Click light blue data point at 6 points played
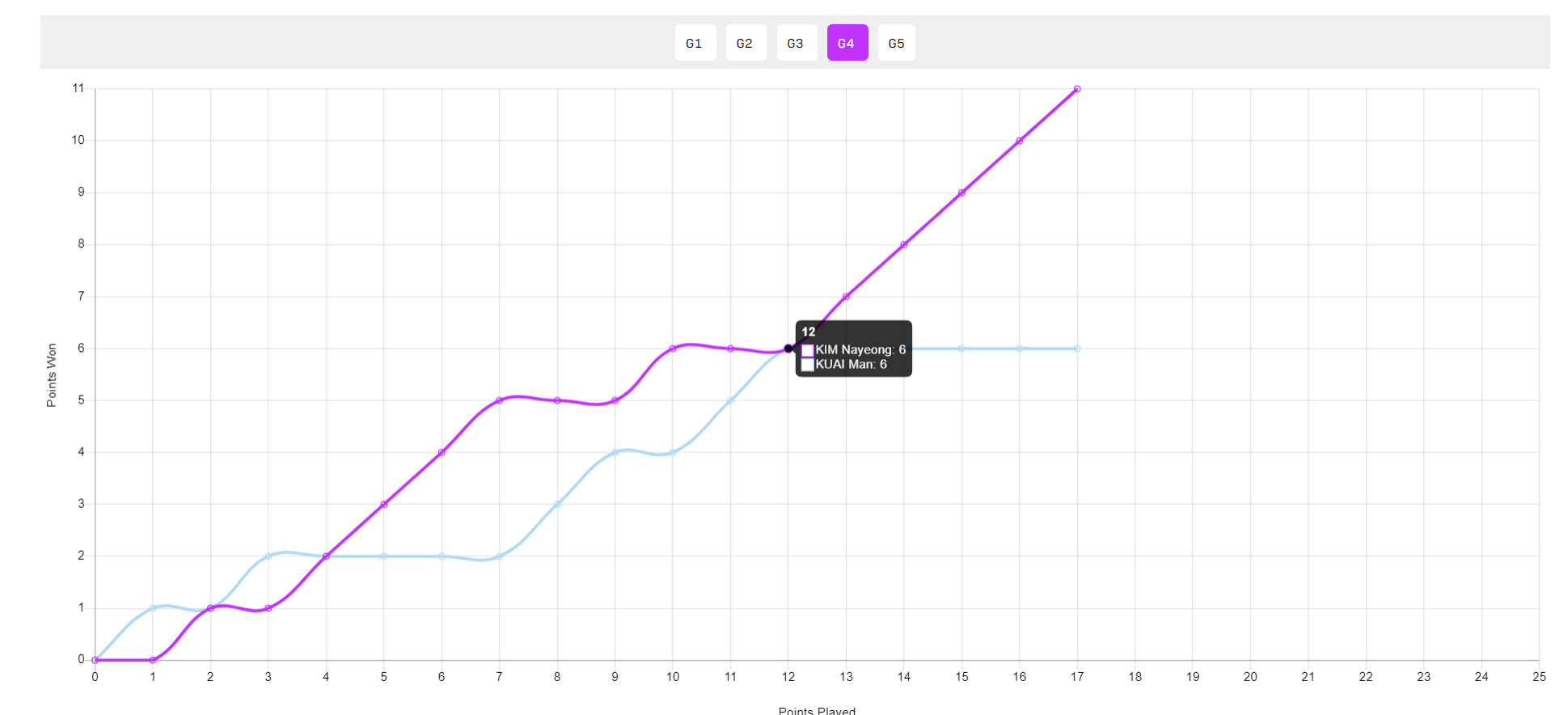Viewport: 1568px width, 715px height. coord(442,556)
